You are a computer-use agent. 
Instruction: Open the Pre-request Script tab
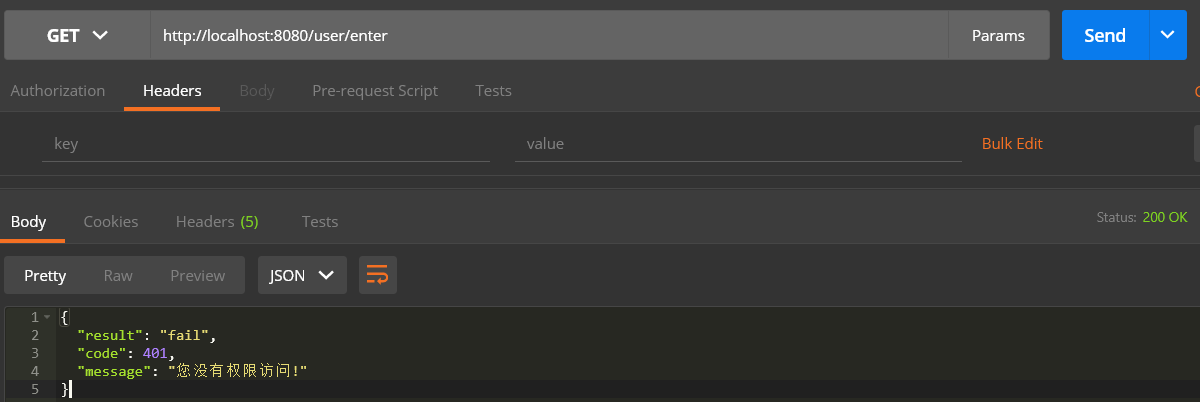(x=375, y=90)
